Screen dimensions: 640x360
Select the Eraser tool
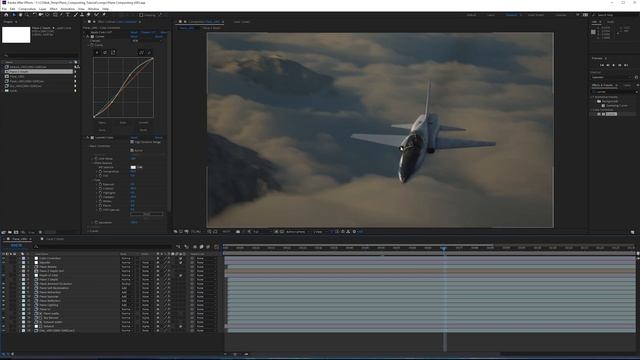(x=89, y=15)
